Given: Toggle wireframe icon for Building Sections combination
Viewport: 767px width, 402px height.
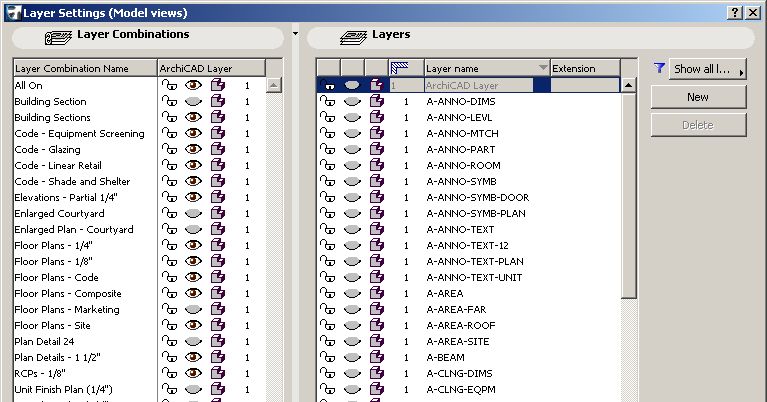Looking at the screenshot, I should coord(218,117).
